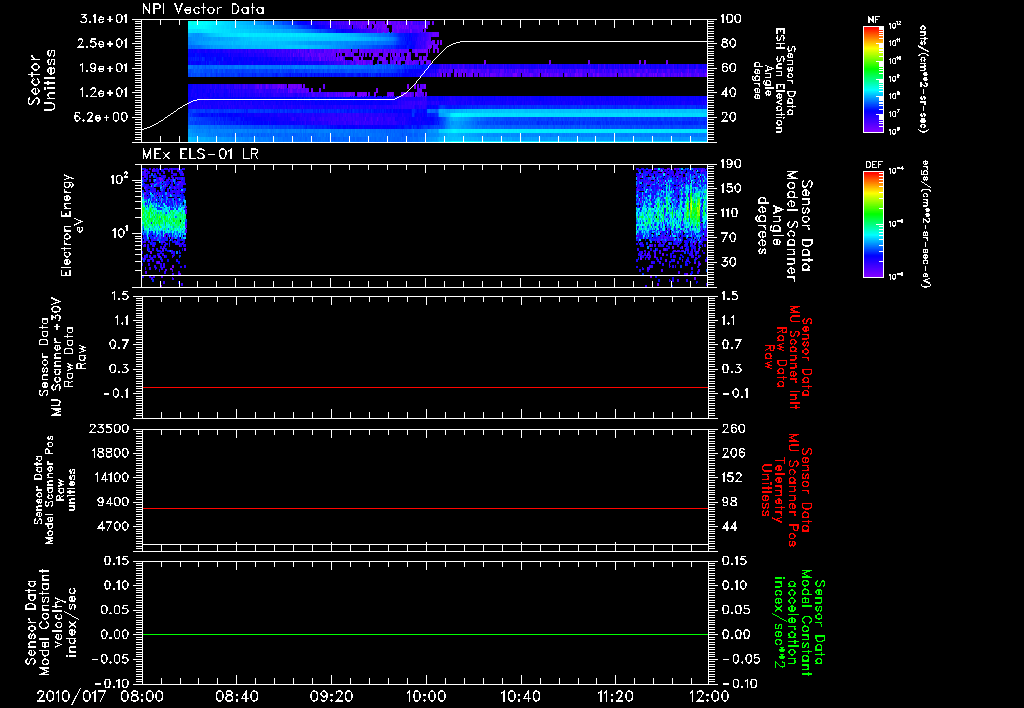This screenshot has height=708, width=1024.
Task: Click the NF label above color bar
Action: coord(873,20)
